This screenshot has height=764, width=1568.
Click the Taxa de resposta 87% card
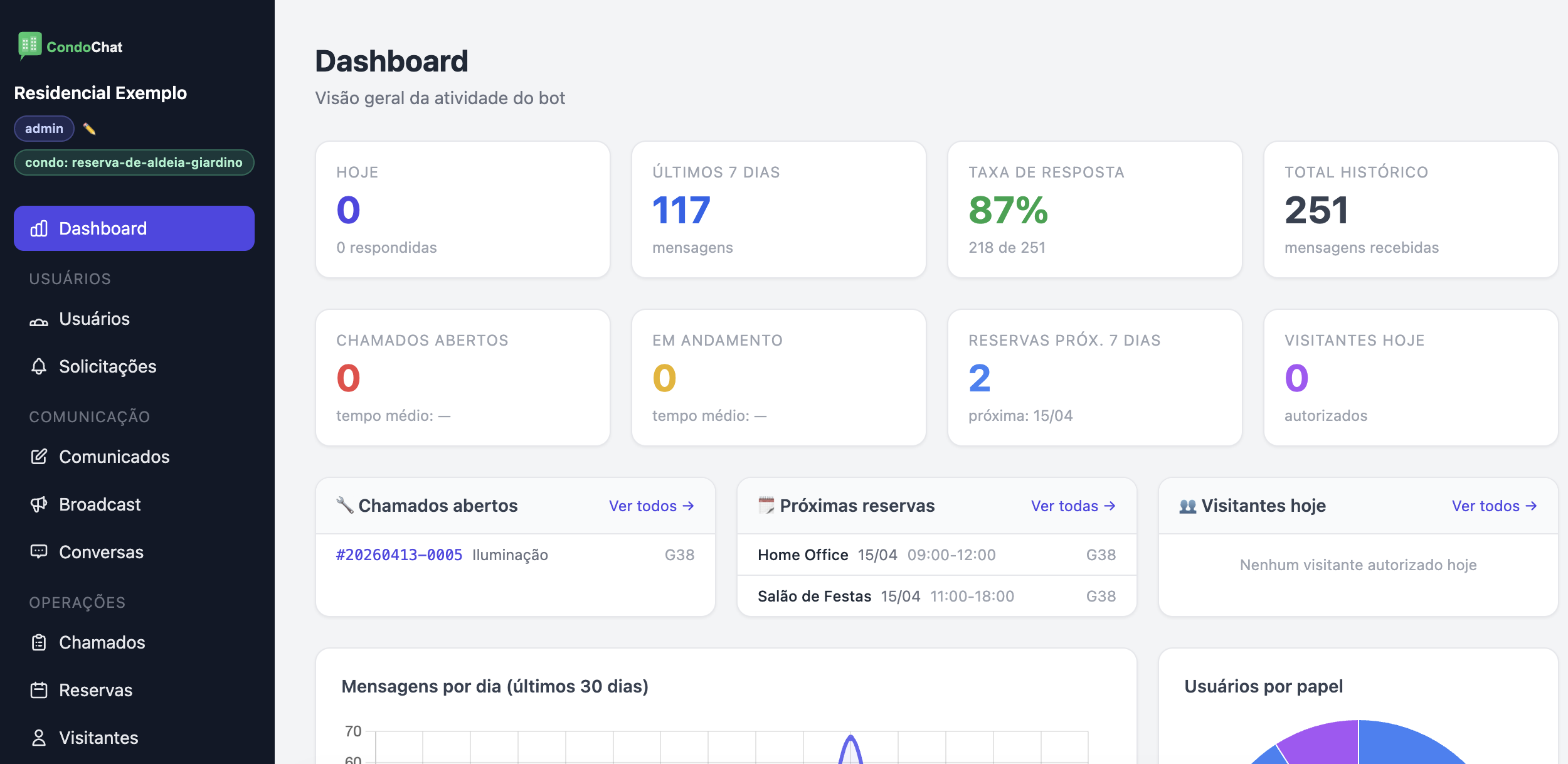click(x=1095, y=210)
